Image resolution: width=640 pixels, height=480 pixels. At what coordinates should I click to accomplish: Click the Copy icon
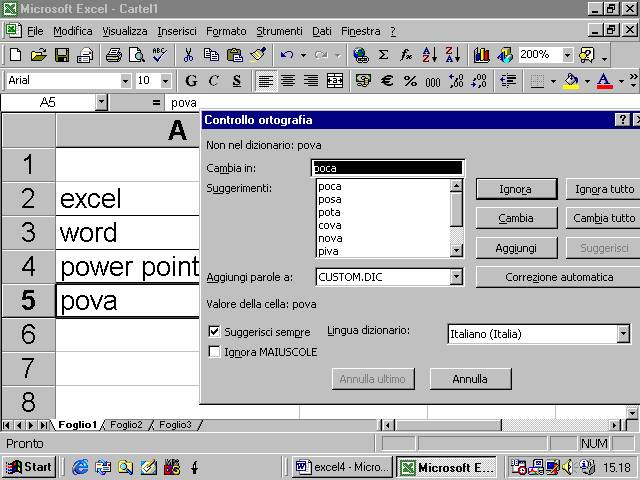[x=211, y=55]
